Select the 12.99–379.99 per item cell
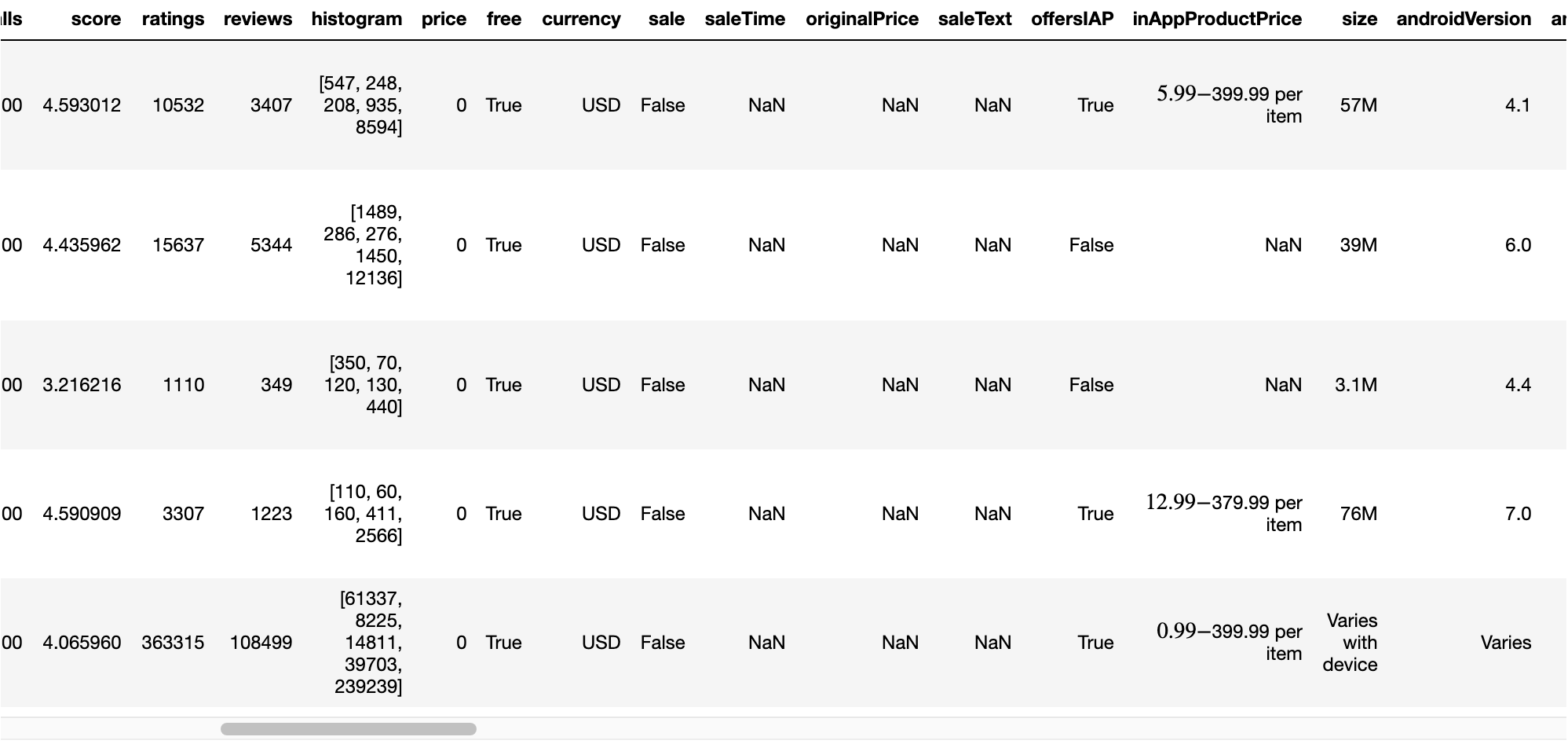Viewport: 1568px width, 744px height. (1223, 514)
